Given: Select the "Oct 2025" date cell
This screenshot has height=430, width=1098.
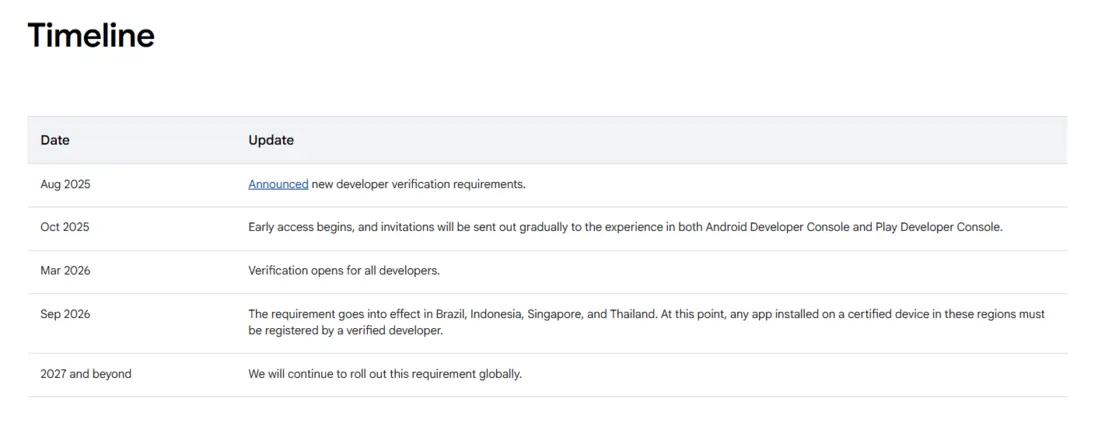Looking at the screenshot, I should tap(65, 227).
